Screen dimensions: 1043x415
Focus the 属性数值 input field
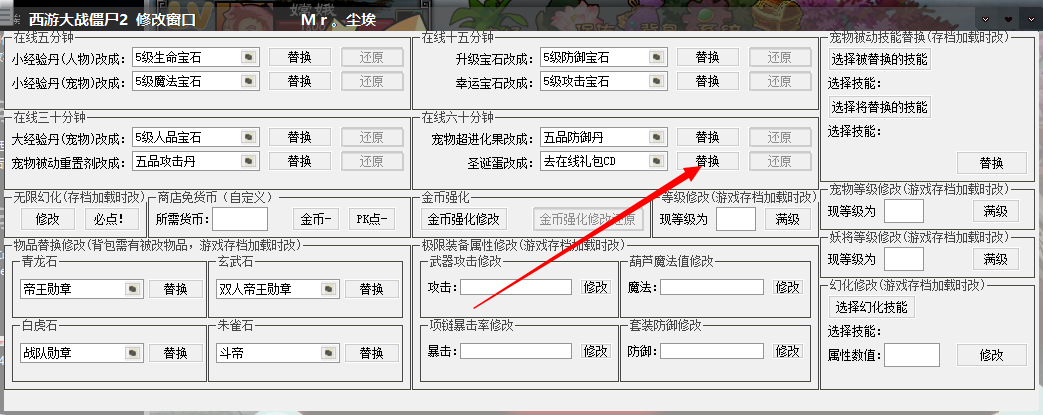pyautogui.click(x=911, y=355)
